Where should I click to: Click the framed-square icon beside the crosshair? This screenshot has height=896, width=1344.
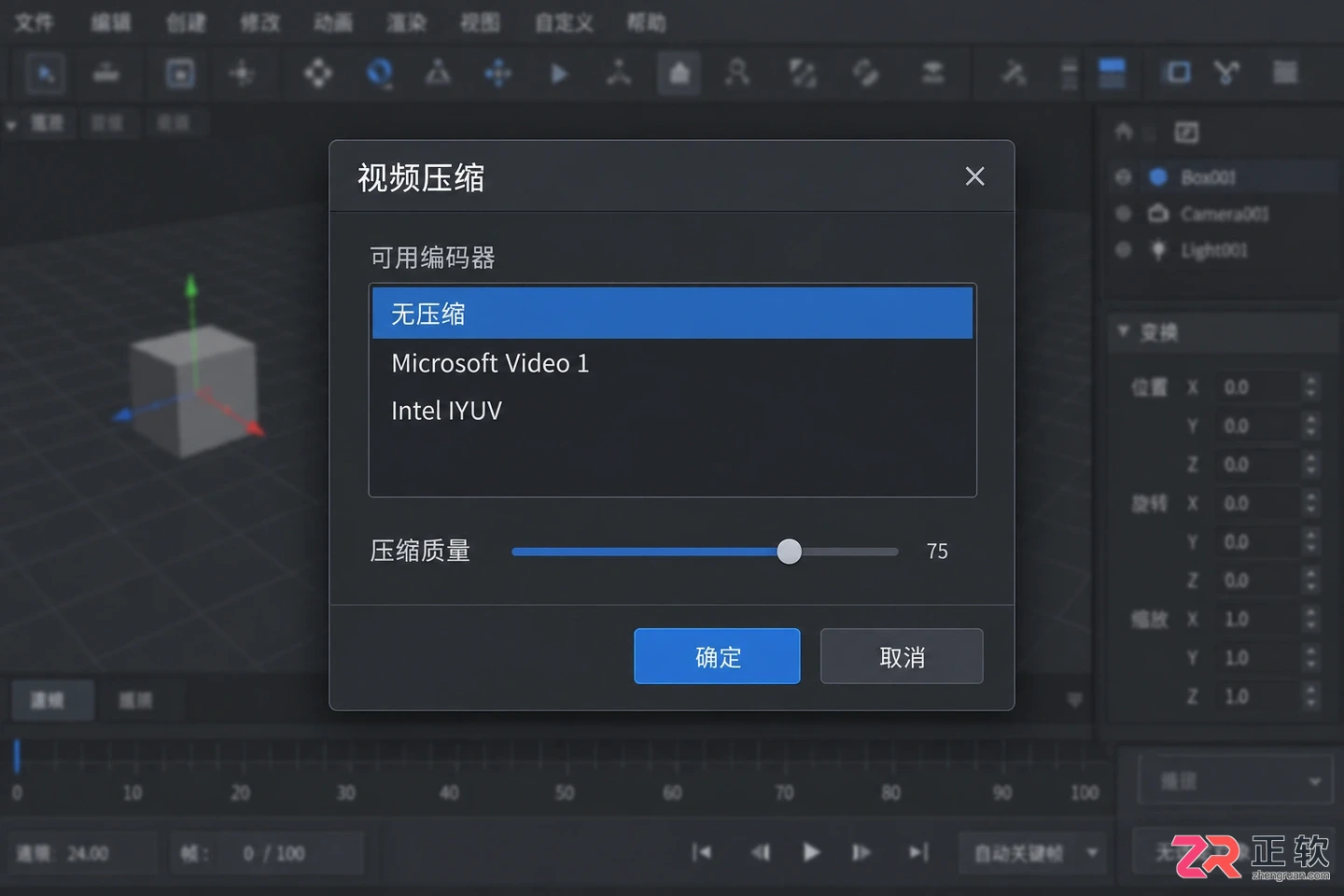(180, 73)
